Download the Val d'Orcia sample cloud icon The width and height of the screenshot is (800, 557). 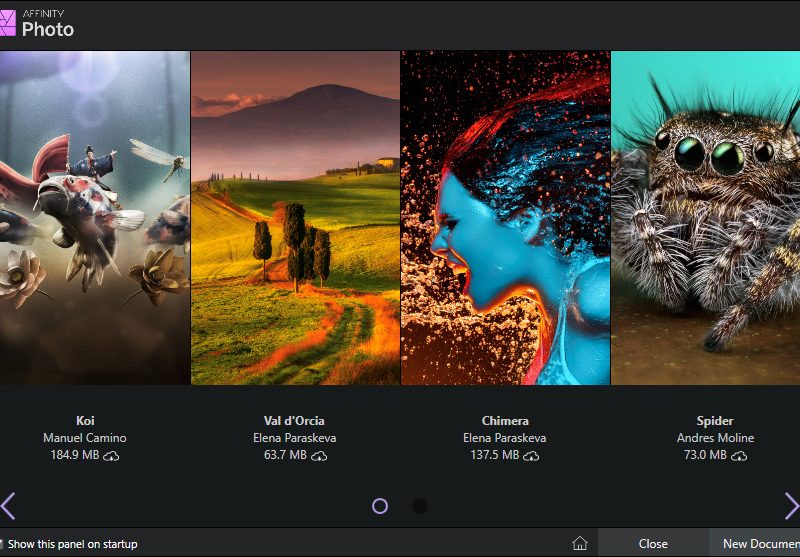point(319,455)
